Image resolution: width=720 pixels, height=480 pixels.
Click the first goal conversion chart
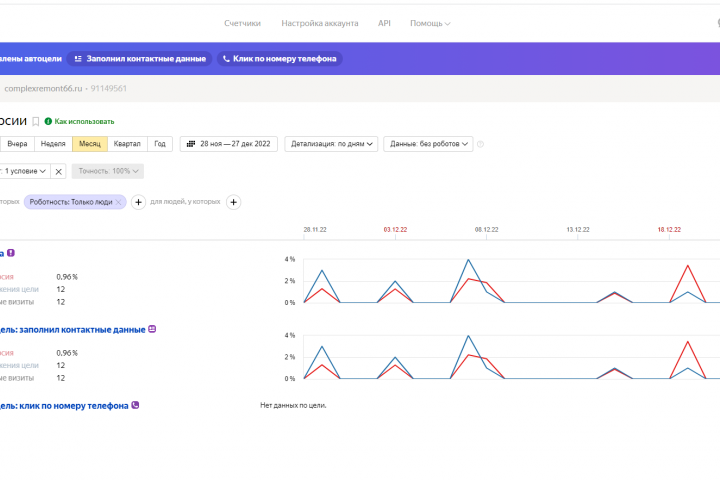[x=512, y=281]
